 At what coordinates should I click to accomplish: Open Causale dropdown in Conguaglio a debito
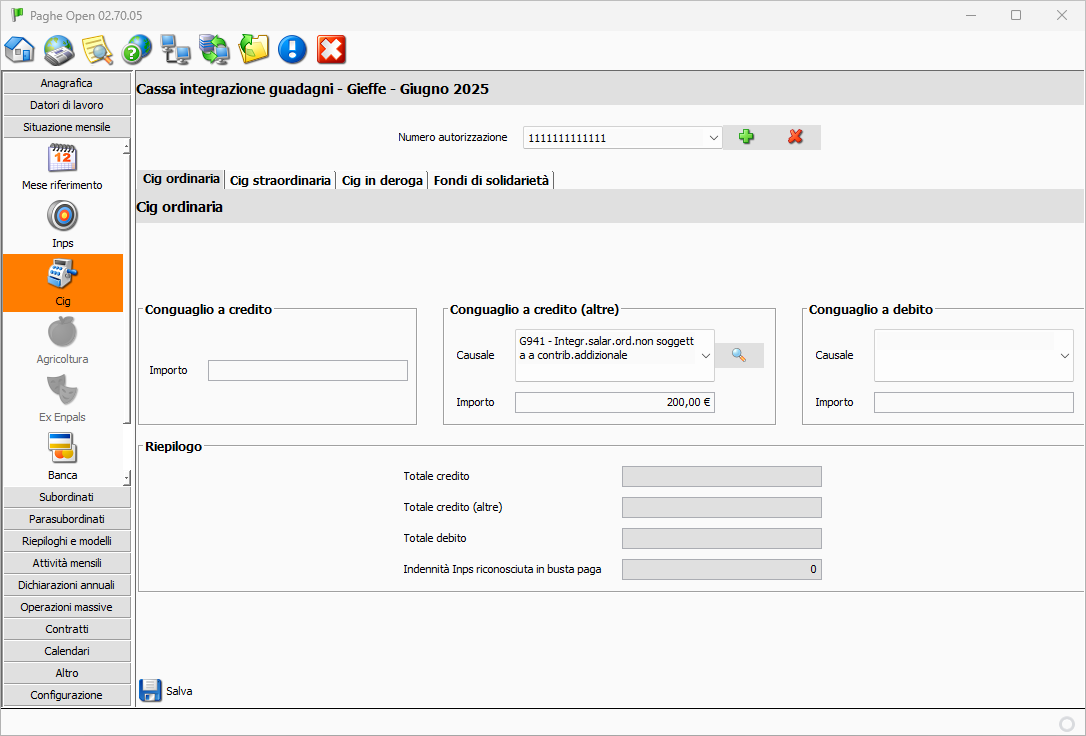point(1064,355)
